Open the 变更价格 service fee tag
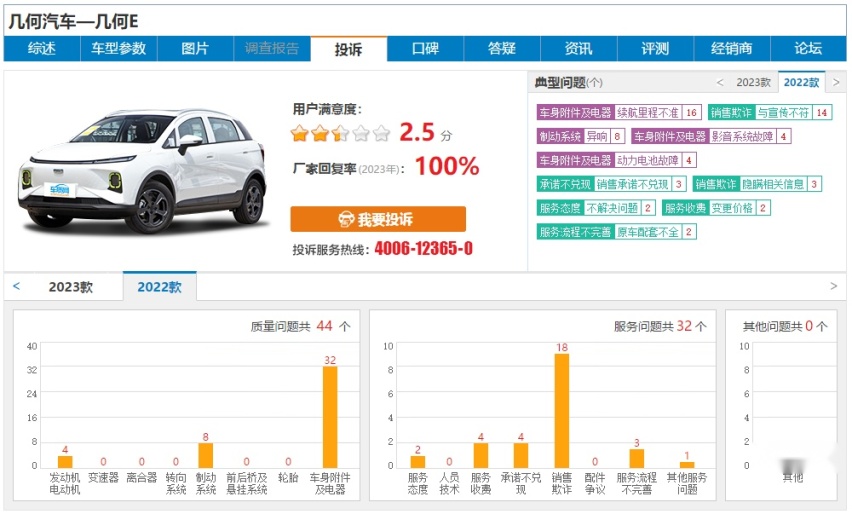This screenshot has width=852, height=514. click(x=716, y=208)
